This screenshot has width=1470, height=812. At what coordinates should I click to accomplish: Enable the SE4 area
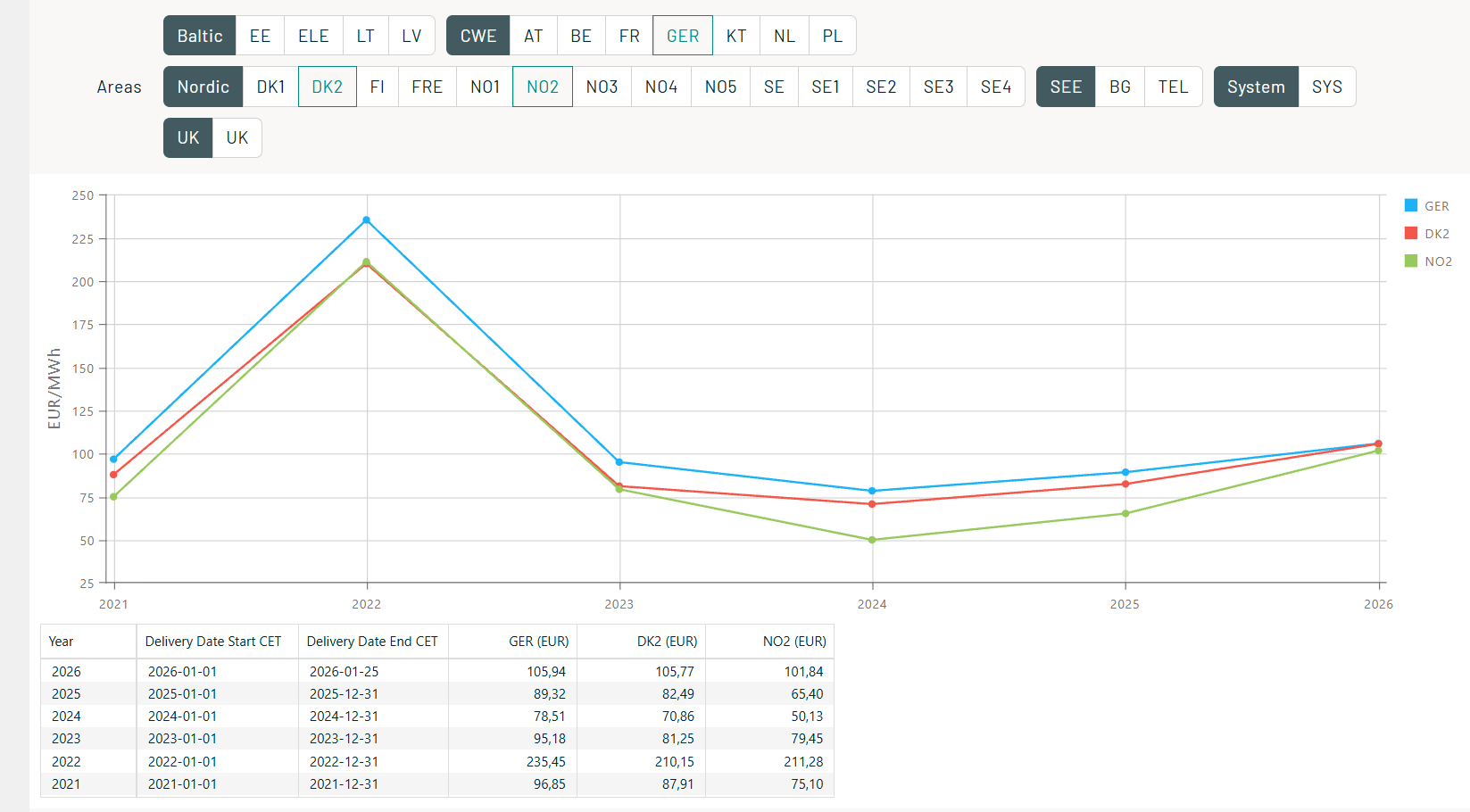995,87
